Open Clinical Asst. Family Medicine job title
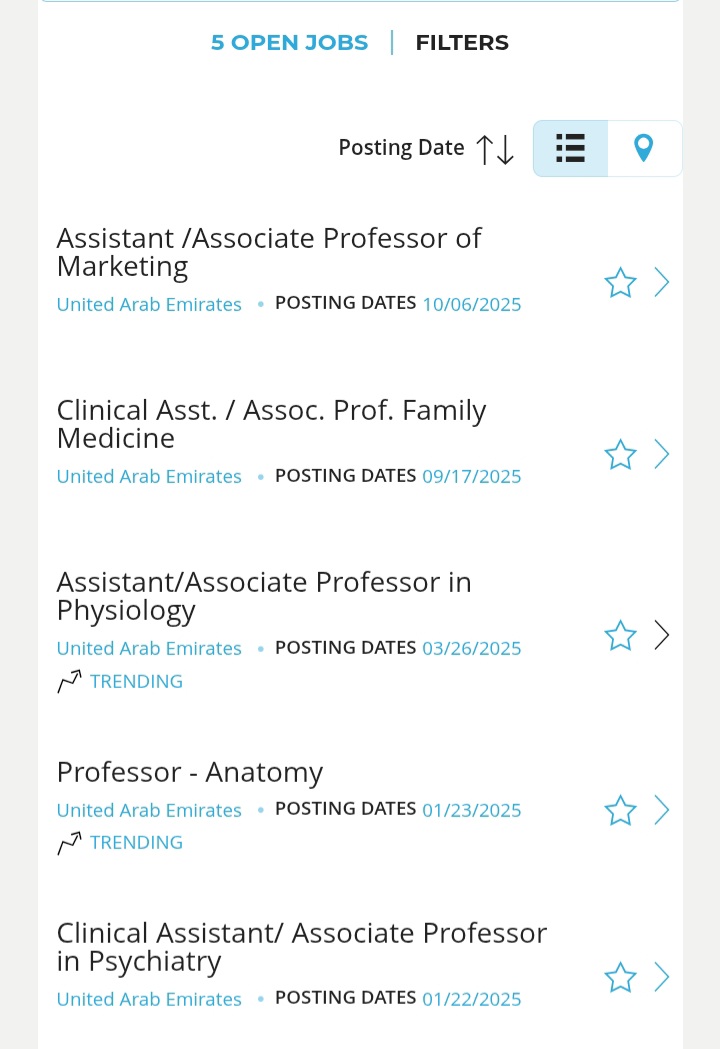The width and height of the screenshot is (720, 1049). pyautogui.click(x=271, y=424)
